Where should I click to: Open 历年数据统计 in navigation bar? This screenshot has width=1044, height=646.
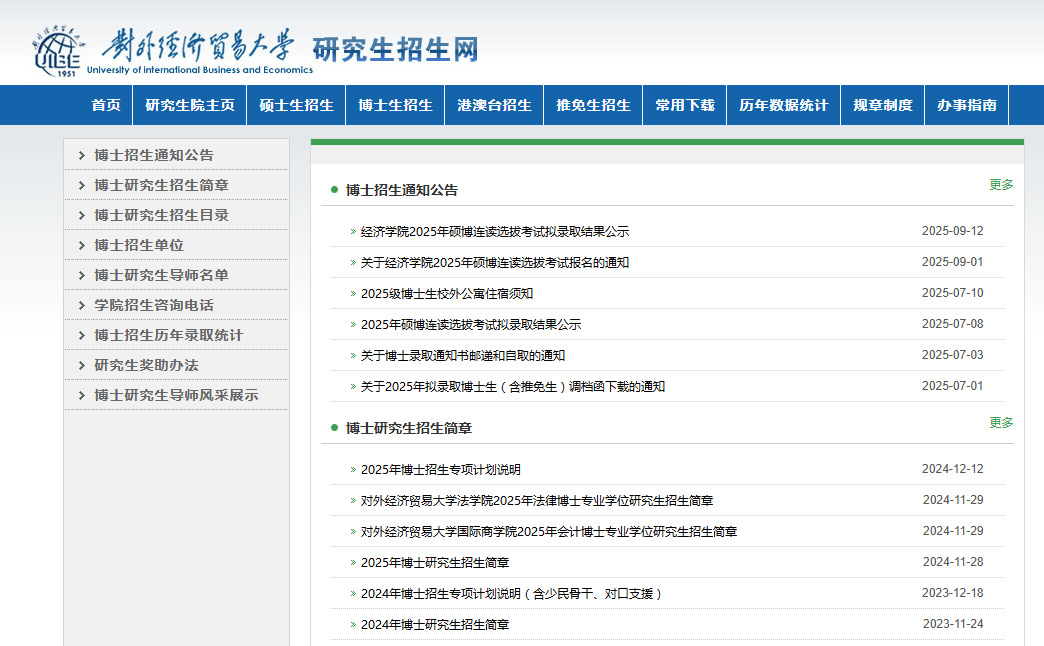783,105
